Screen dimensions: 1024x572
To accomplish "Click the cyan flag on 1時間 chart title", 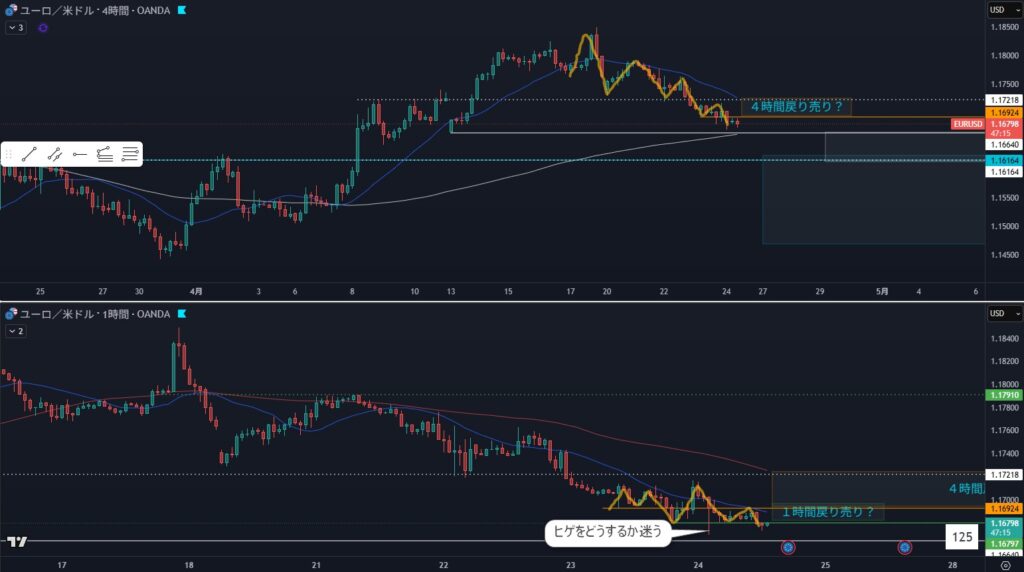I will (x=180, y=315).
